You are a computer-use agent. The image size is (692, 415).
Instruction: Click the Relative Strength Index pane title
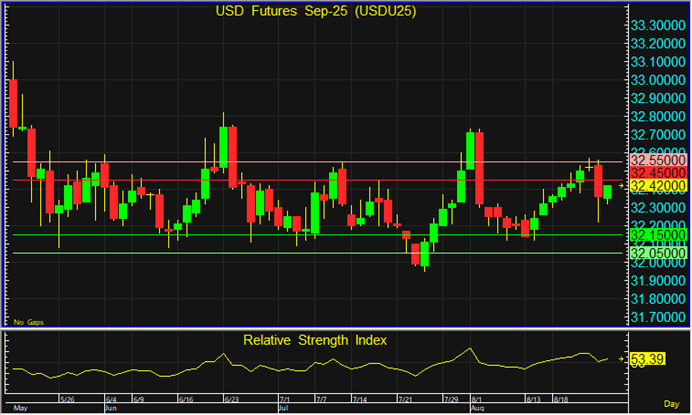(315, 340)
